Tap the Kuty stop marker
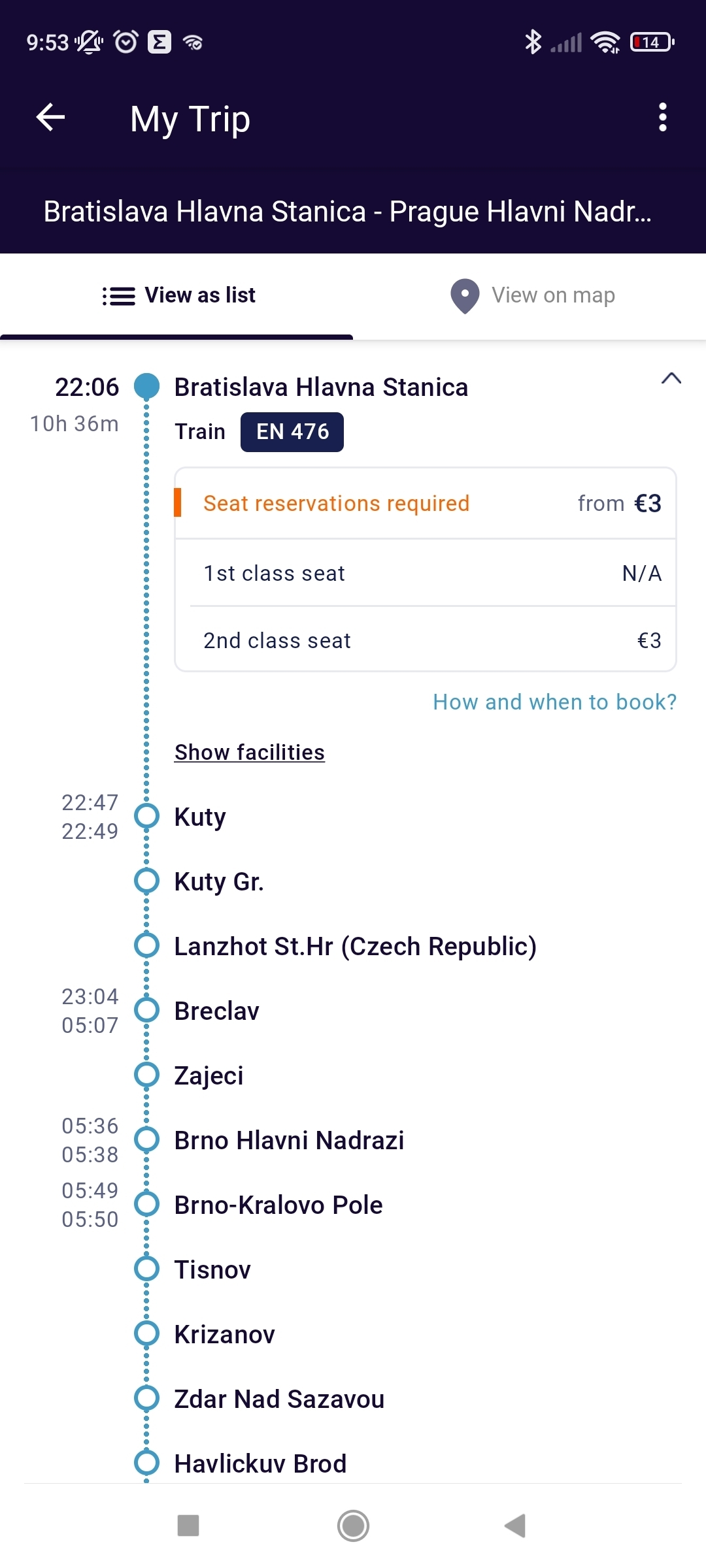Image resolution: width=706 pixels, height=1568 pixels. click(x=146, y=816)
